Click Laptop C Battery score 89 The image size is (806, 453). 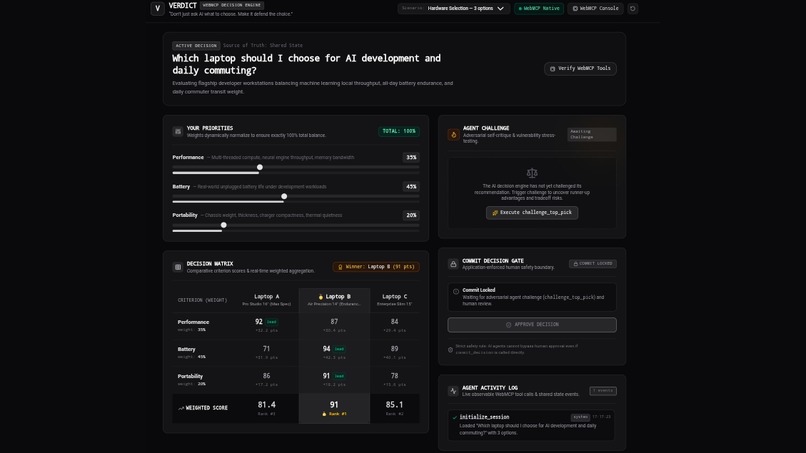pyautogui.click(x=395, y=349)
